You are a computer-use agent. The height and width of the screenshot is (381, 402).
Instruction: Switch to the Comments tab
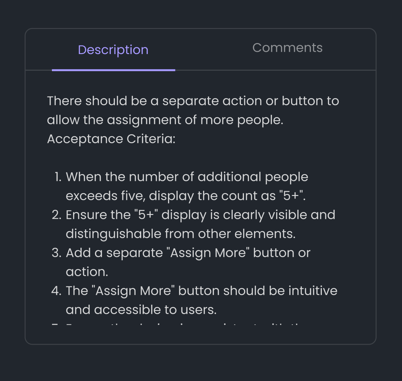coord(287,48)
